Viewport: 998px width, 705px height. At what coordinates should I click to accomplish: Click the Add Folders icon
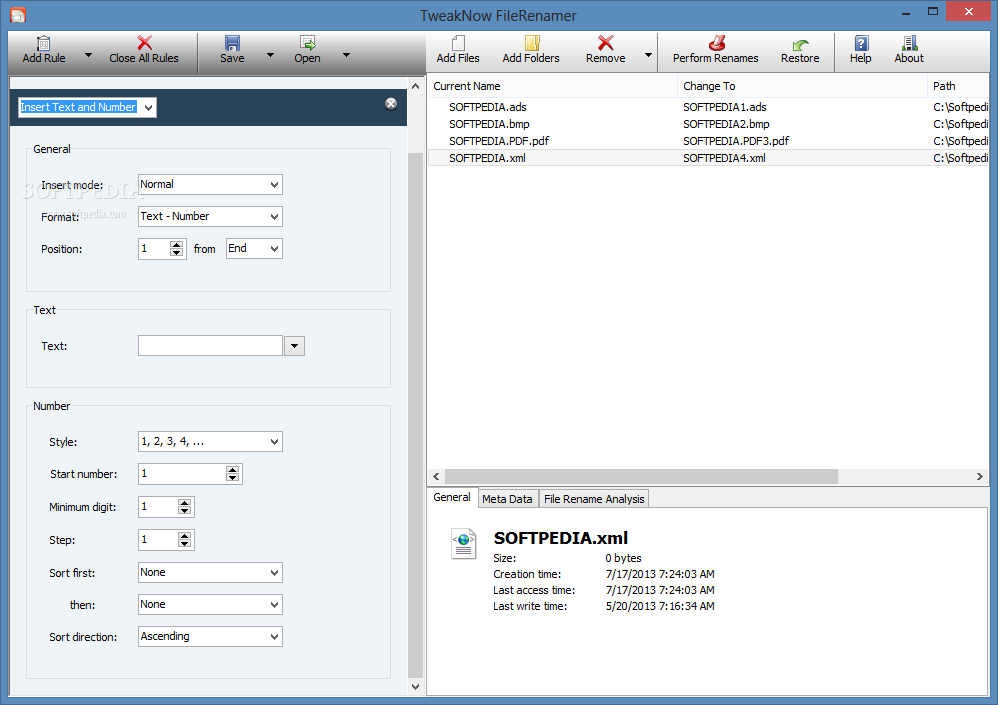pos(531,43)
